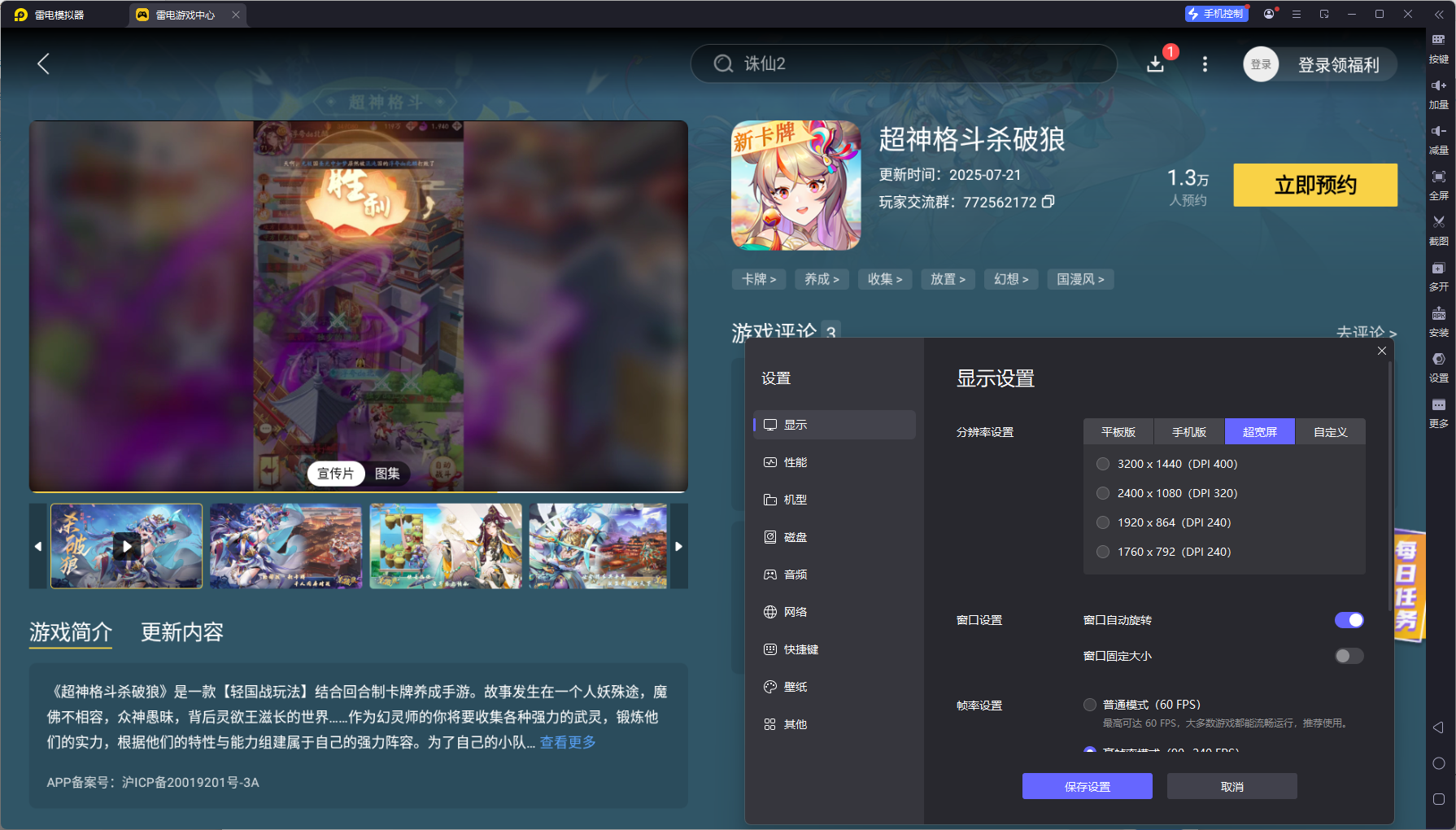The height and width of the screenshot is (830, 1456).
Task: Click the login avatar icon
Action: tap(1261, 64)
